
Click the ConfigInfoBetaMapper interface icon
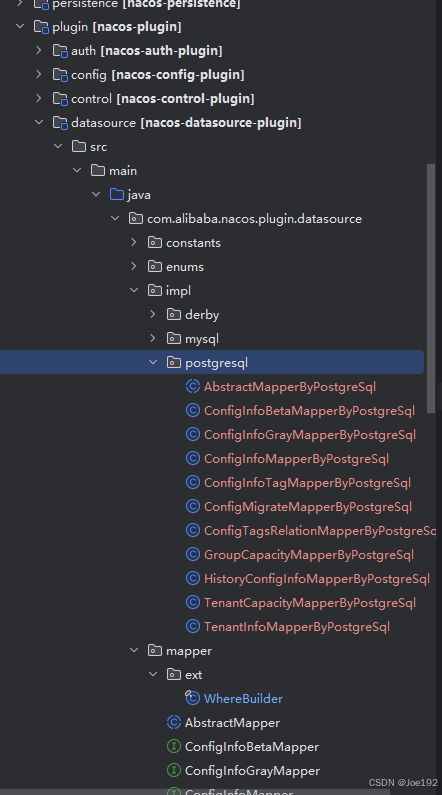pos(174,746)
